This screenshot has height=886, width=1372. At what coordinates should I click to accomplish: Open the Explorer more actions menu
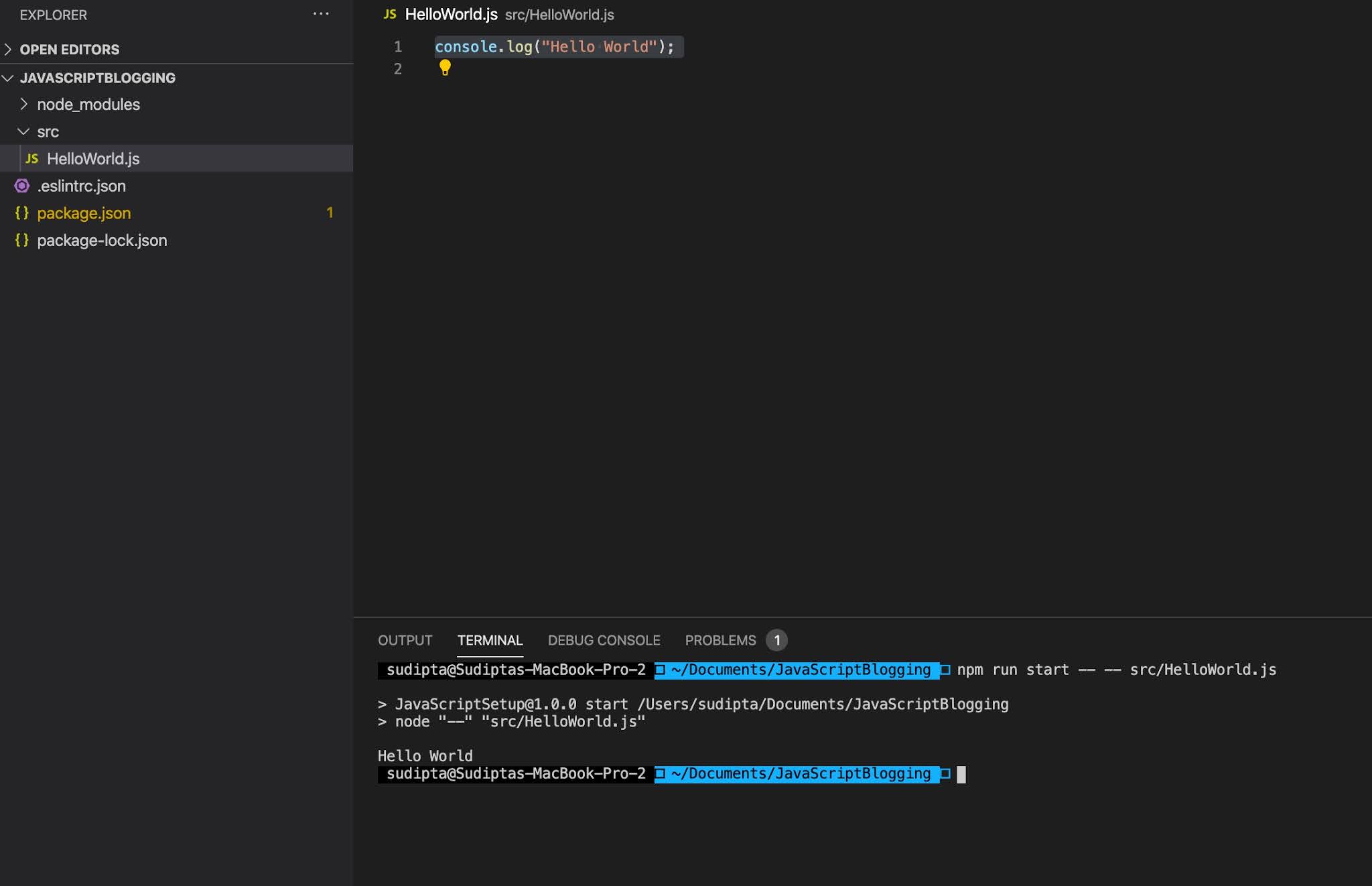(322, 15)
